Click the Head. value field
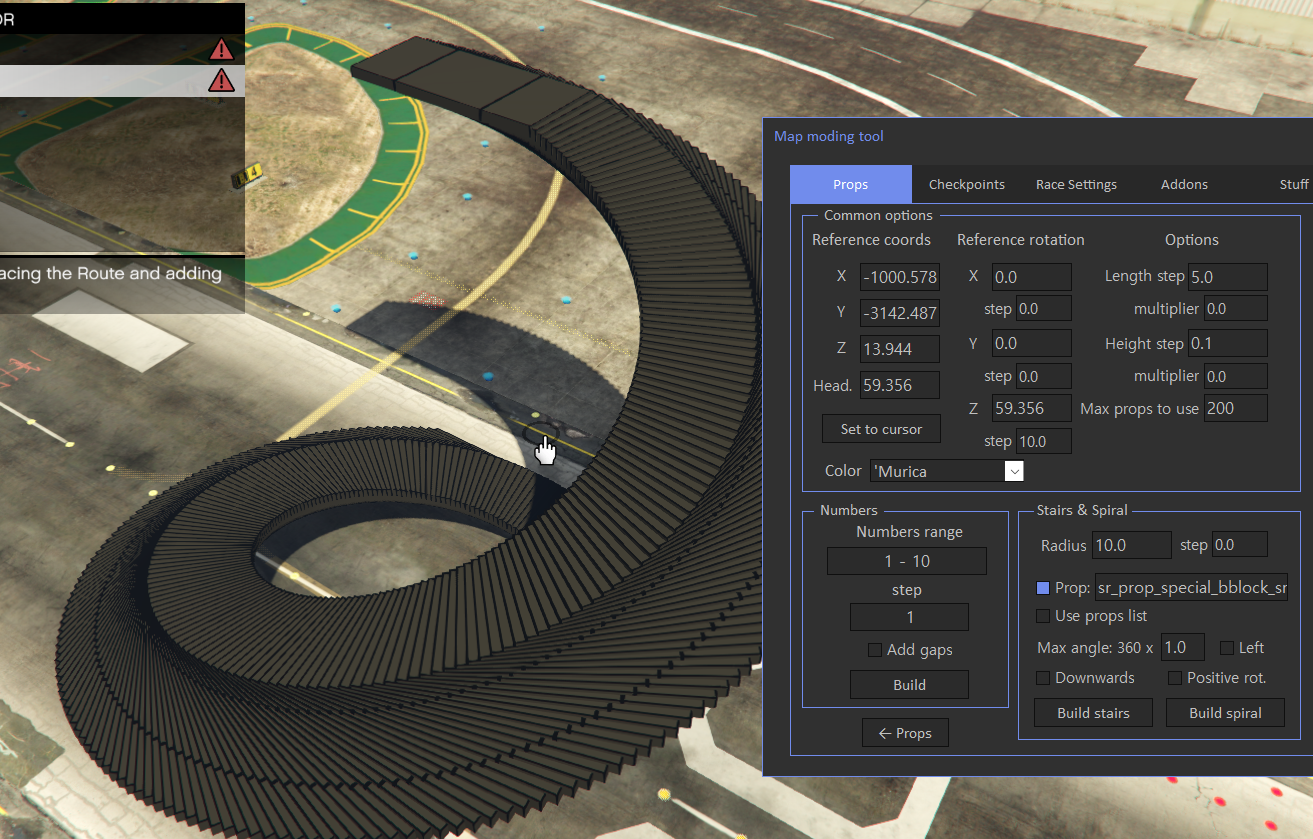The width and height of the screenshot is (1313, 839). tap(900, 385)
